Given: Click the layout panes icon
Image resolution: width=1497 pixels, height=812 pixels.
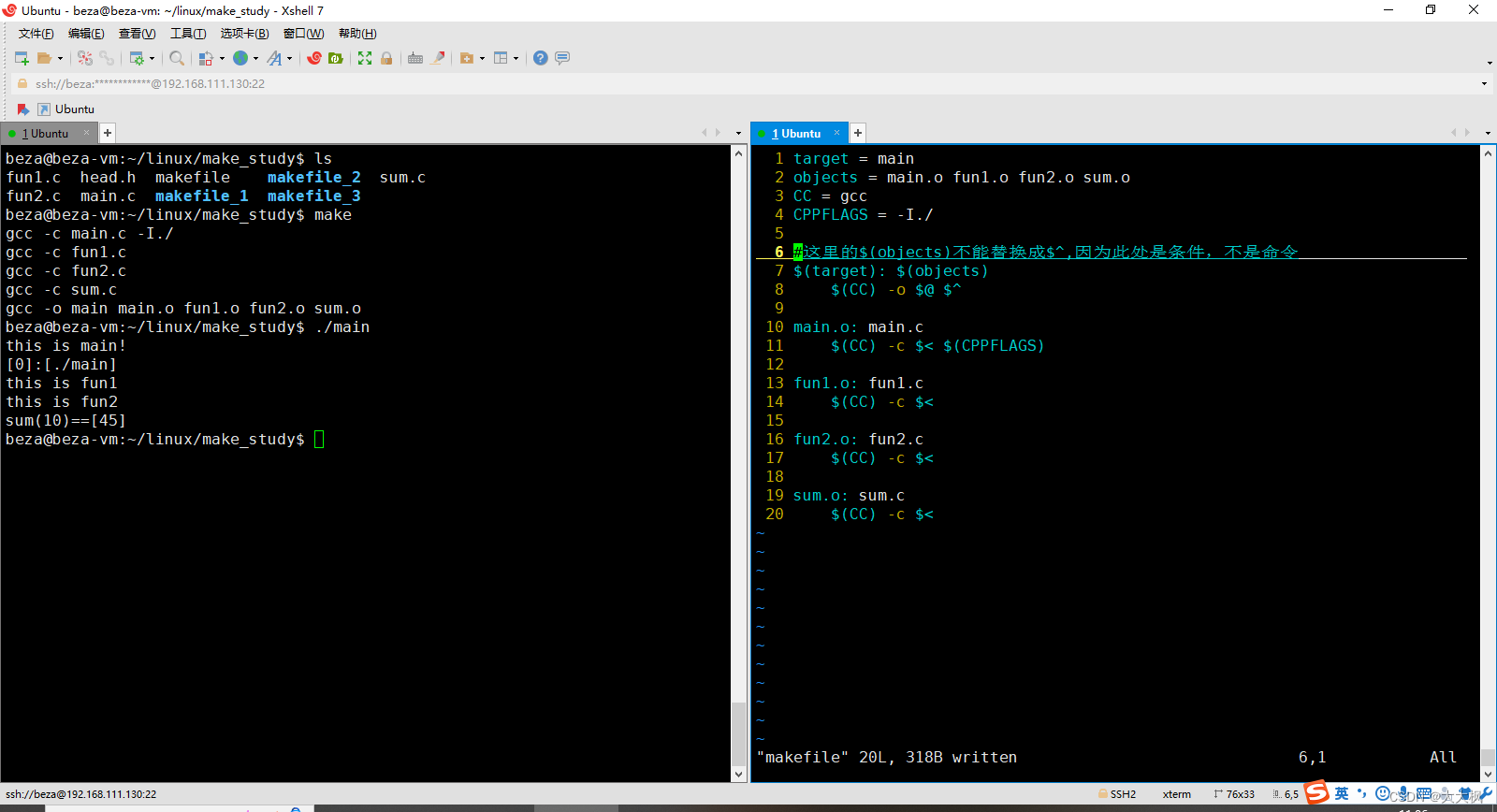Looking at the screenshot, I should pos(501,58).
